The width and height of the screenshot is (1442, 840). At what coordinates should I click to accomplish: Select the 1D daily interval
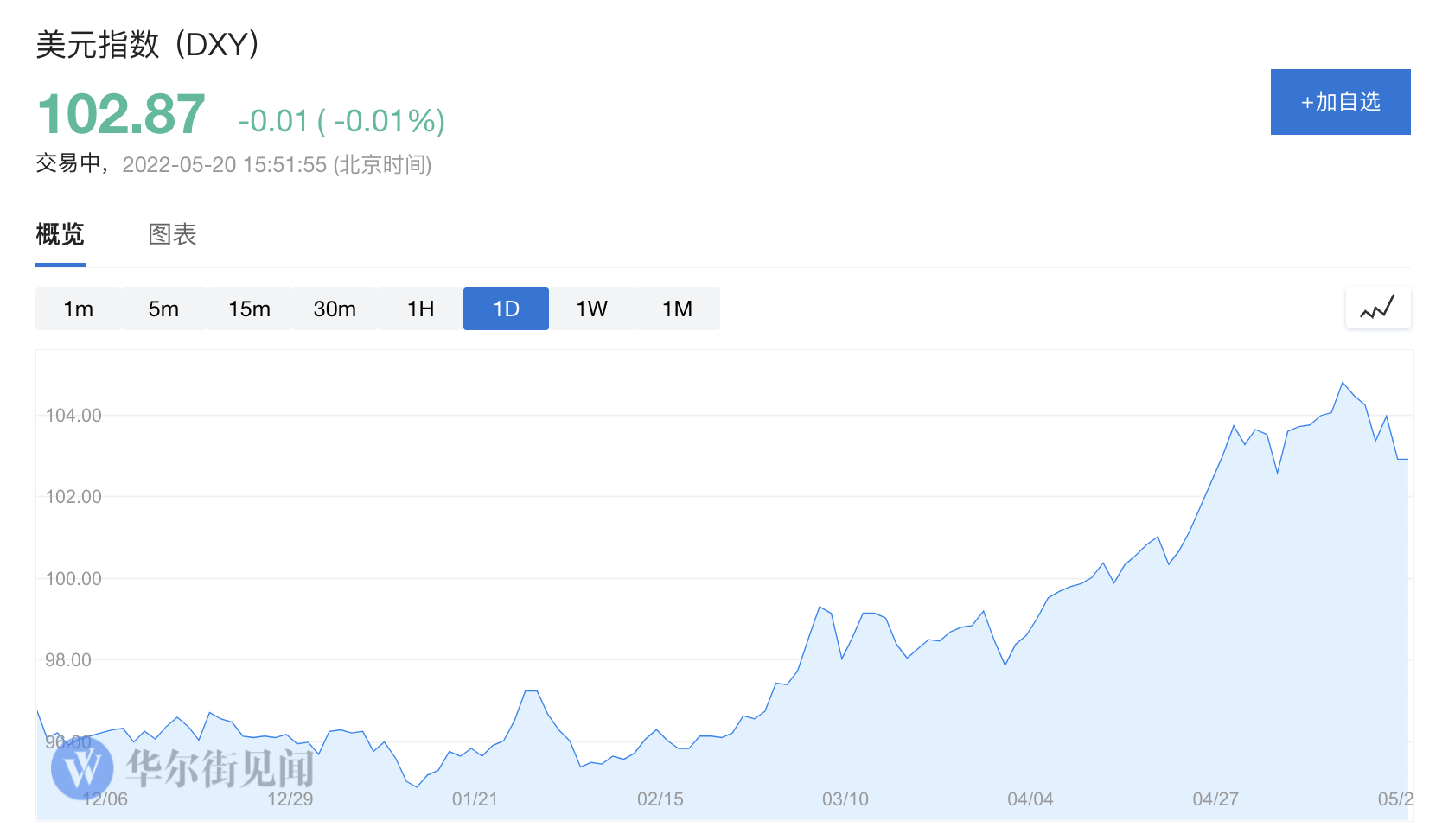point(506,309)
